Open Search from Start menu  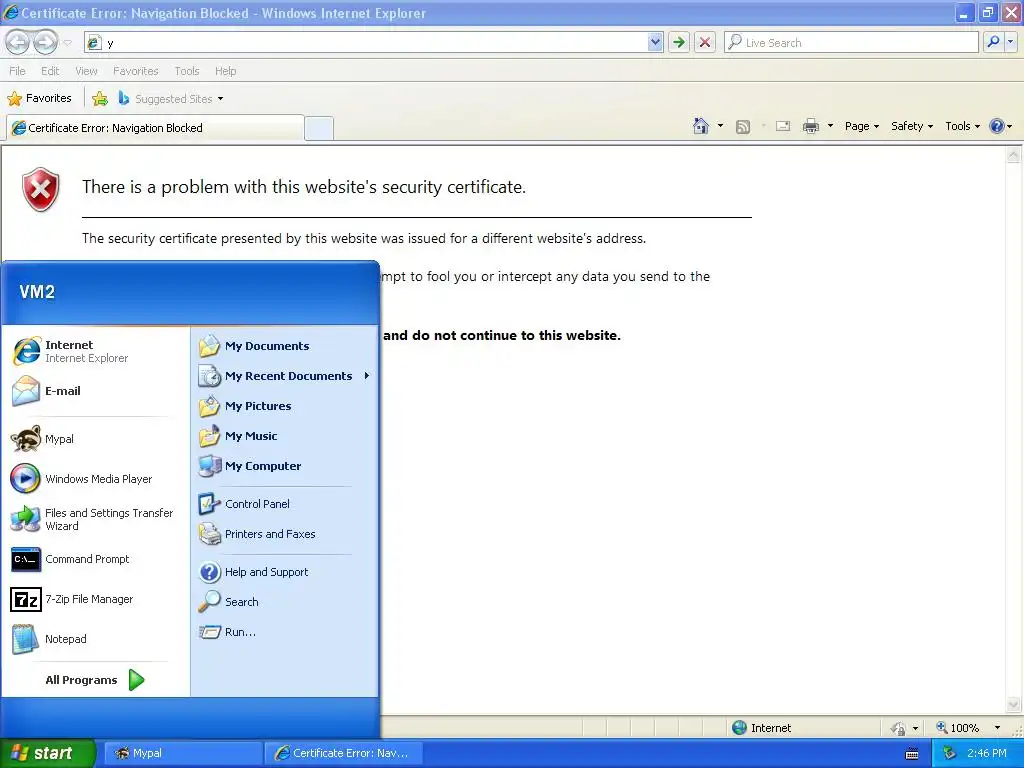285,601
